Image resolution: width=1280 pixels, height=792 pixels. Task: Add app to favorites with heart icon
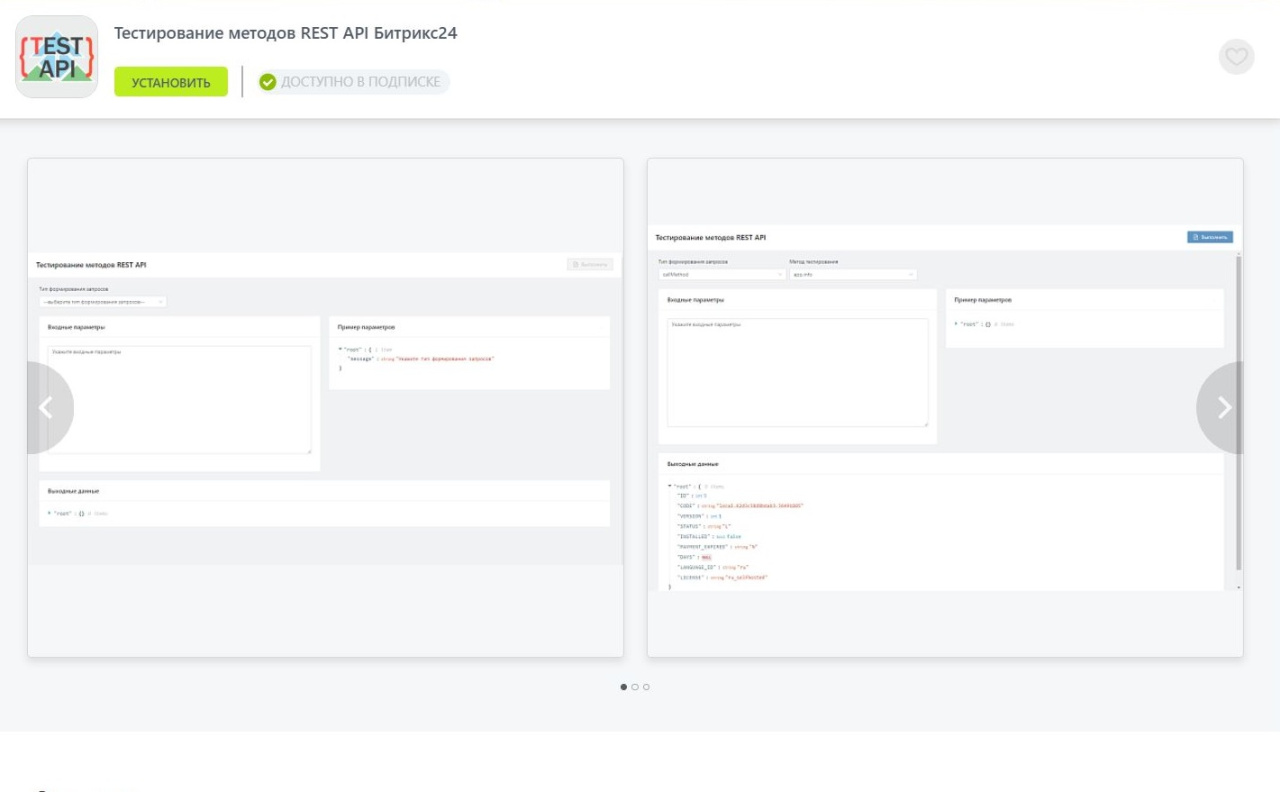click(1236, 57)
